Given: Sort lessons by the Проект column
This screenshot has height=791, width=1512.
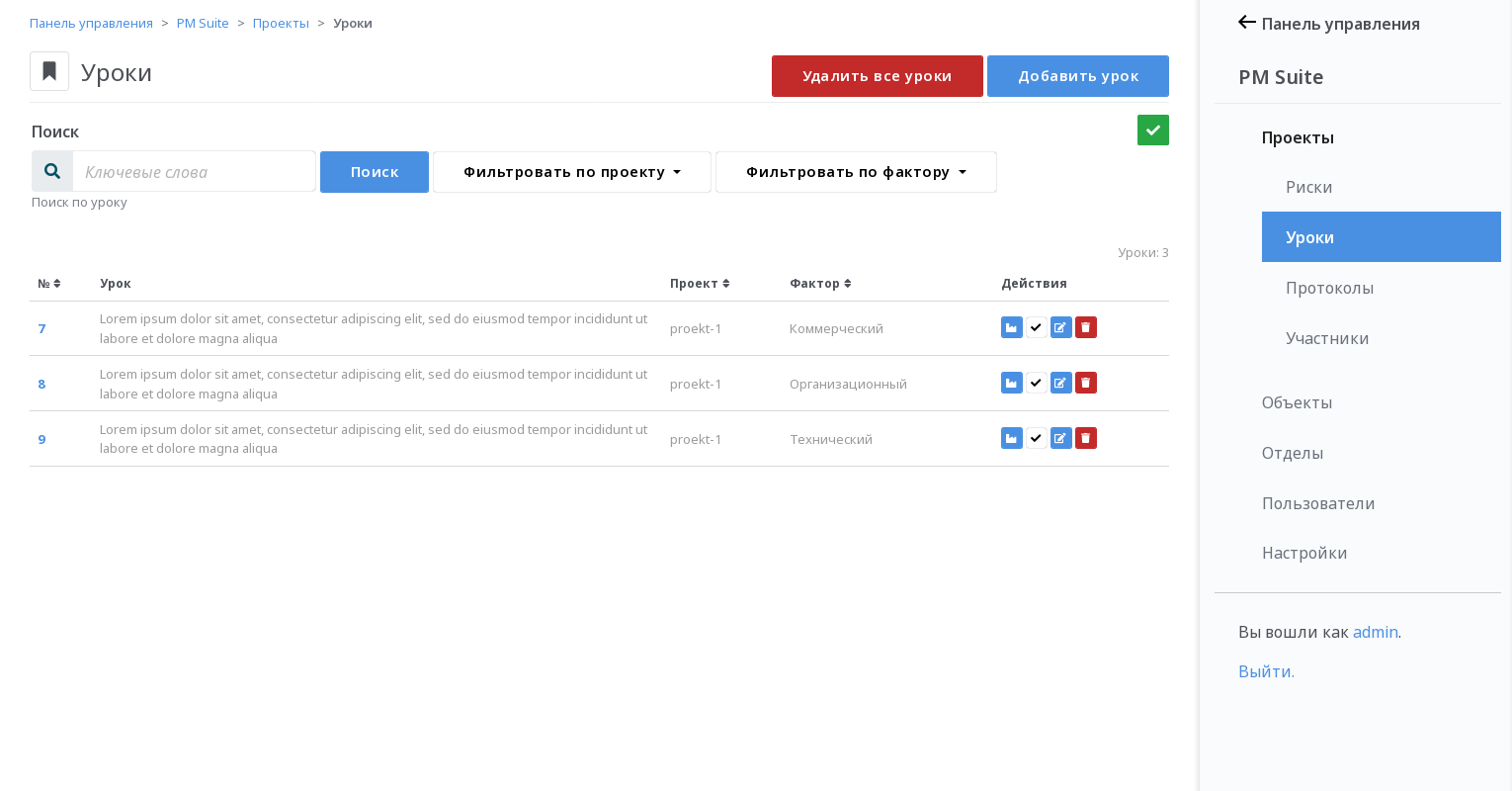Looking at the screenshot, I should click(700, 284).
